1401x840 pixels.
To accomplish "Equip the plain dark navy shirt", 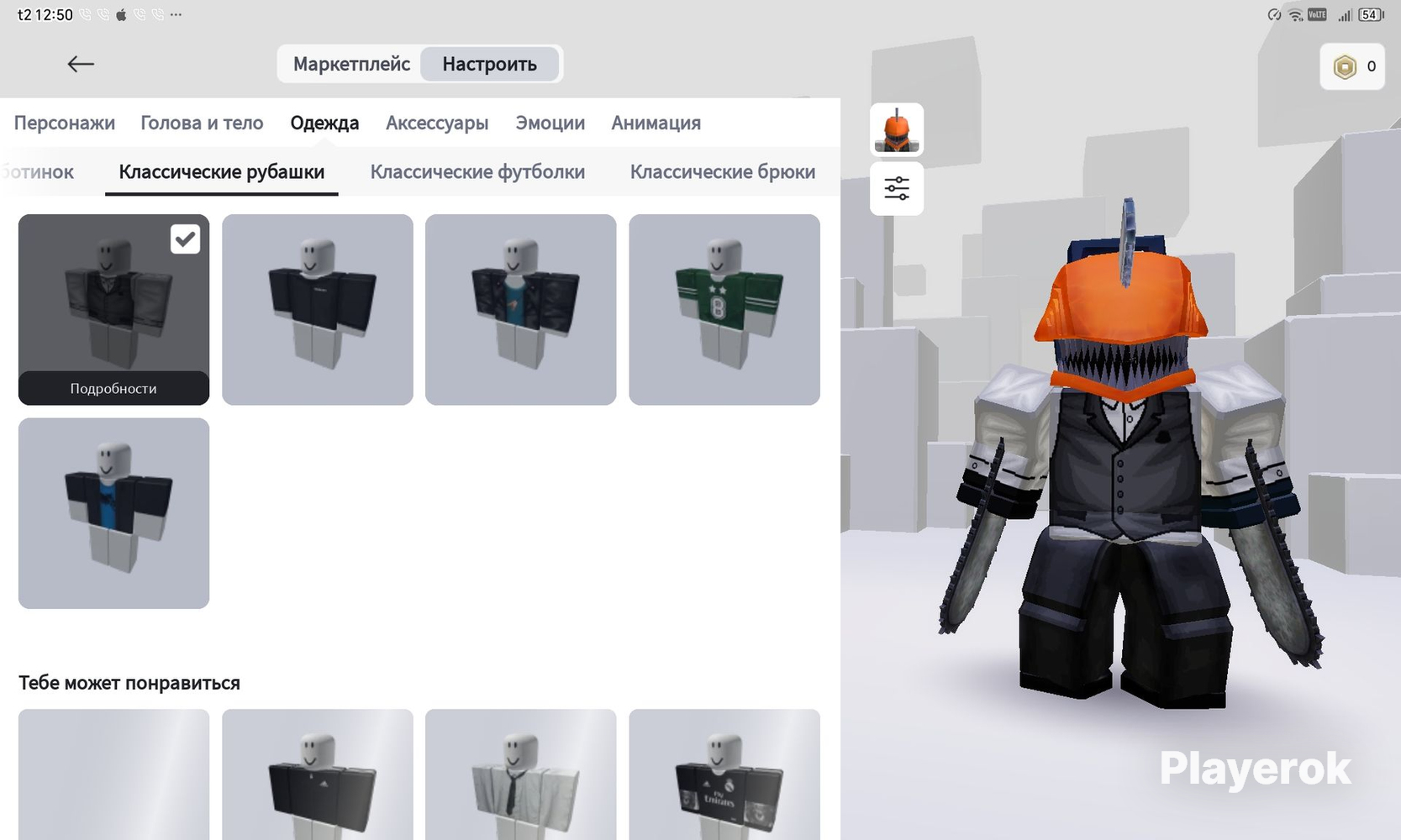I will tap(318, 309).
